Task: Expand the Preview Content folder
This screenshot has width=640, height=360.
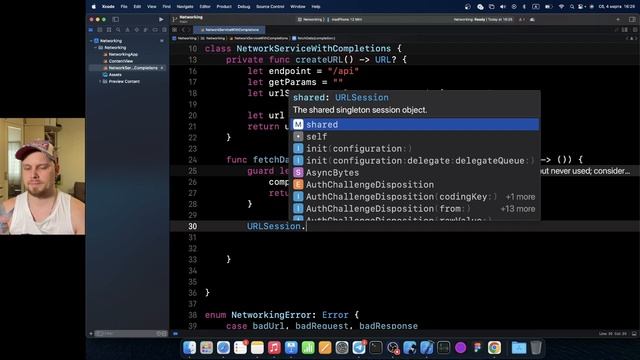Action: (100, 82)
